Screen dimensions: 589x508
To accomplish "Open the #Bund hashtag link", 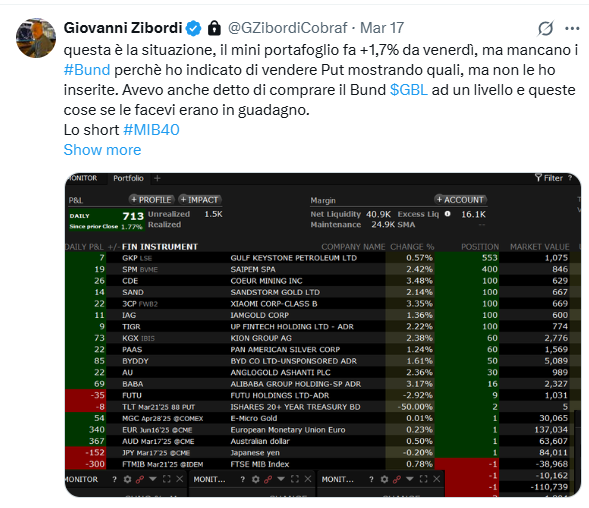I will (87, 70).
